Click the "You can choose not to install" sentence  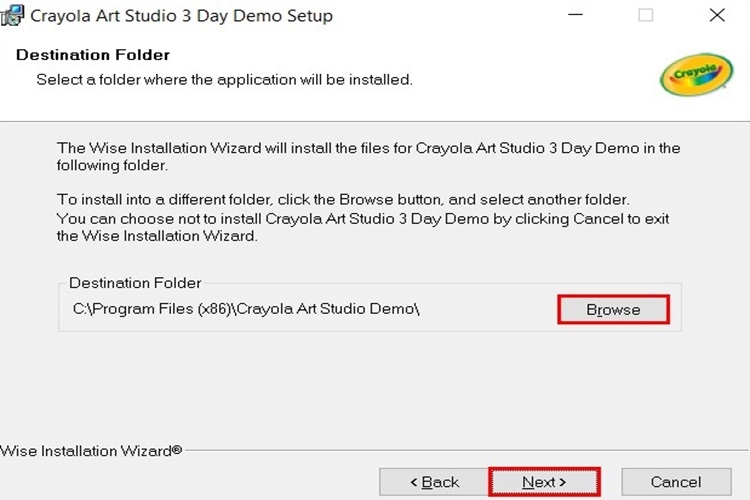click(x=362, y=218)
